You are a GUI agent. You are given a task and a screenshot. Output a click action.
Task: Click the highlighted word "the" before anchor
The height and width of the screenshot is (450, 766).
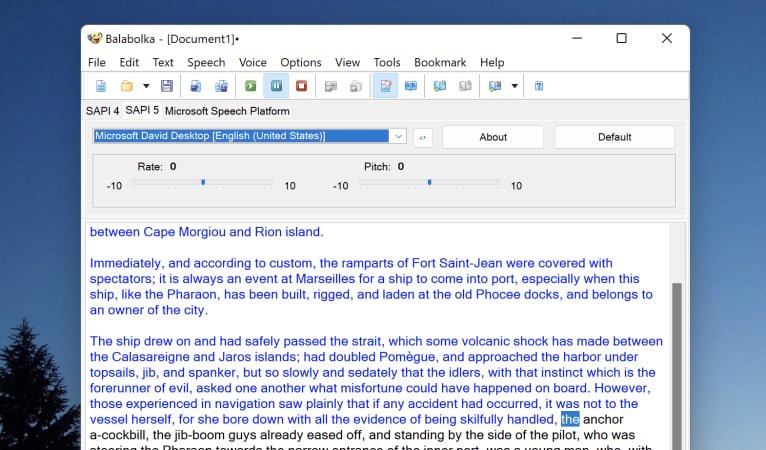click(570, 419)
